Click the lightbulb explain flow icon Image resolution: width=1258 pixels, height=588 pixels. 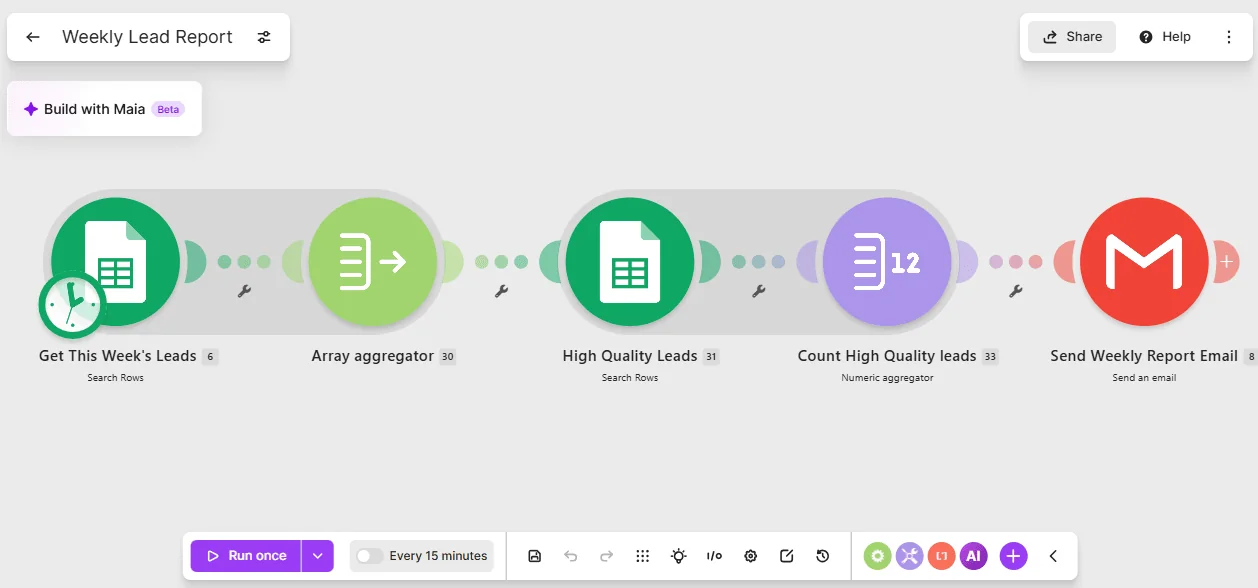point(679,556)
